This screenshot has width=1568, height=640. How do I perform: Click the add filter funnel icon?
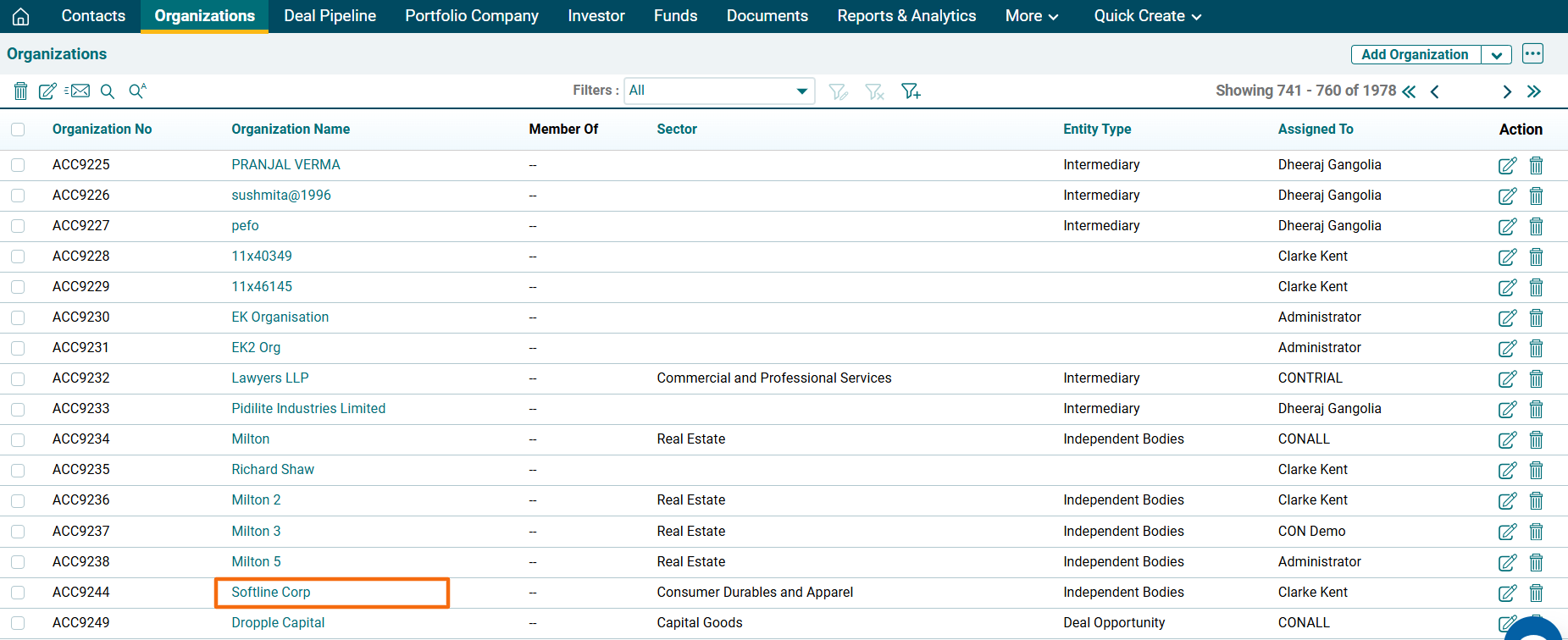[x=911, y=91]
